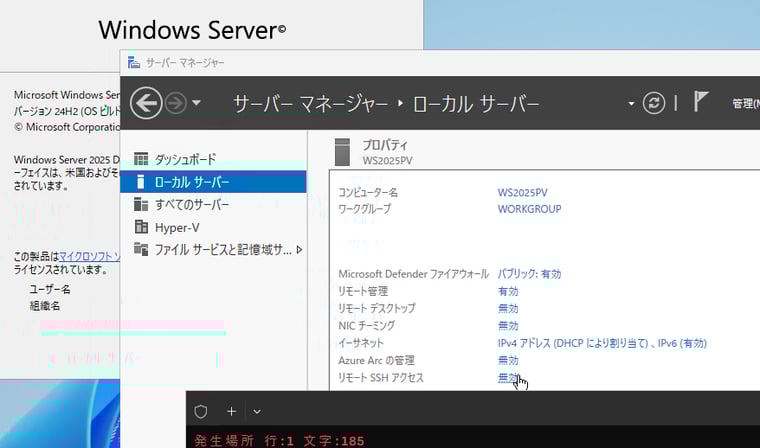Click the NIC チーミング value 無効
Viewport: 760px width, 448px height.
[508, 326]
